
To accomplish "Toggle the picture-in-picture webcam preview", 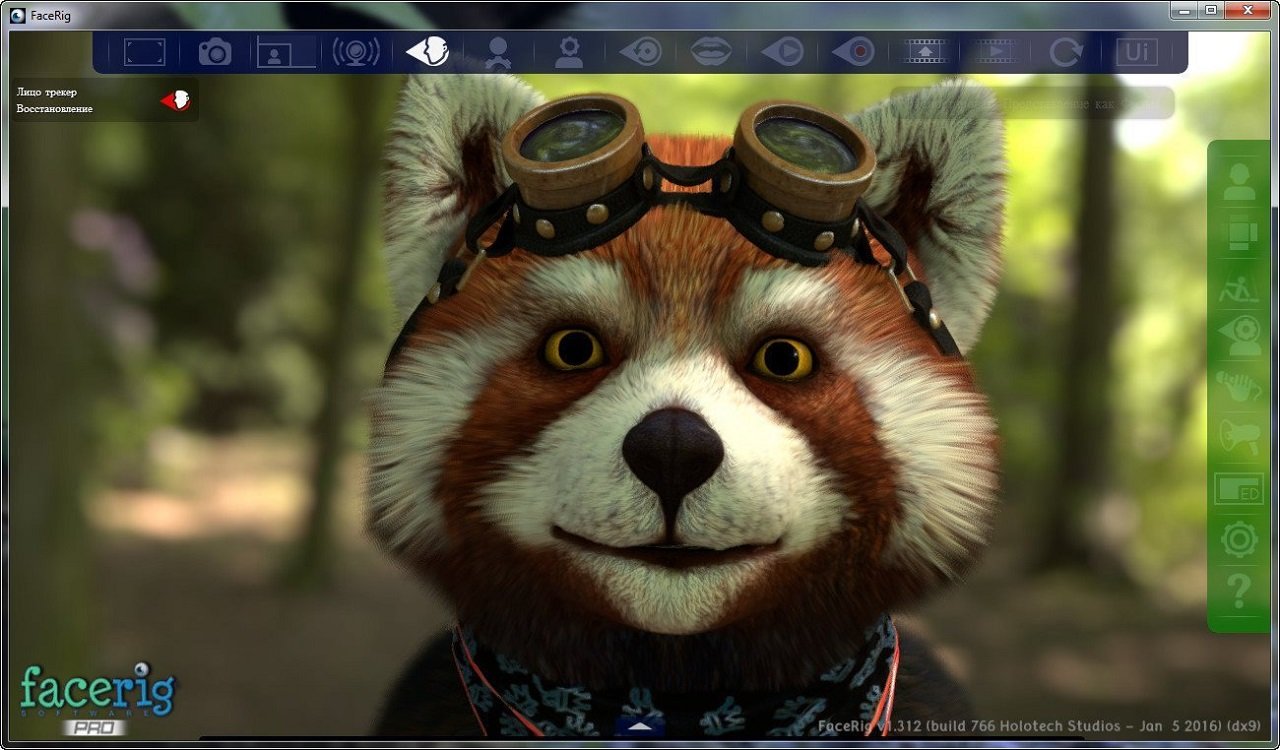I will coord(284,52).
